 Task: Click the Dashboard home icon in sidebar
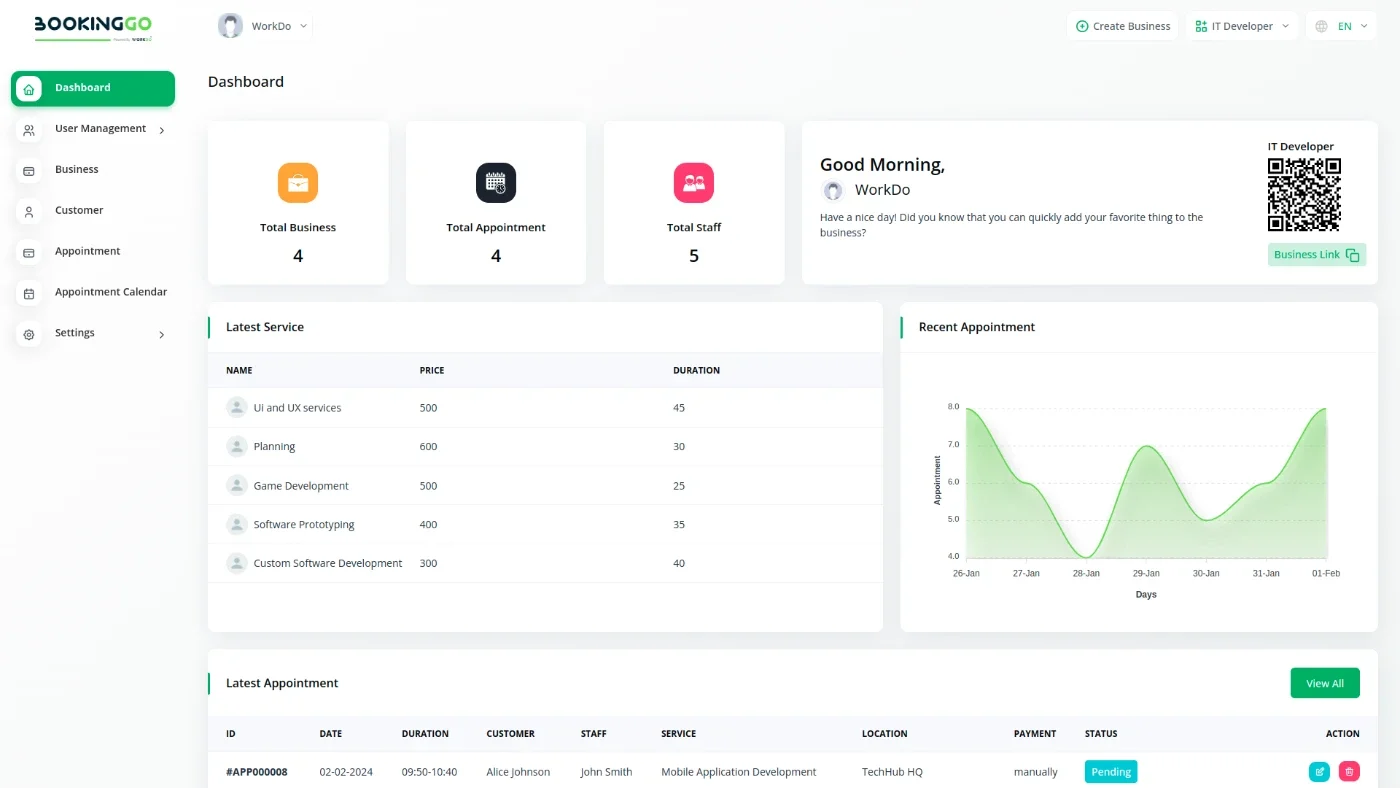tap(29, 89)
